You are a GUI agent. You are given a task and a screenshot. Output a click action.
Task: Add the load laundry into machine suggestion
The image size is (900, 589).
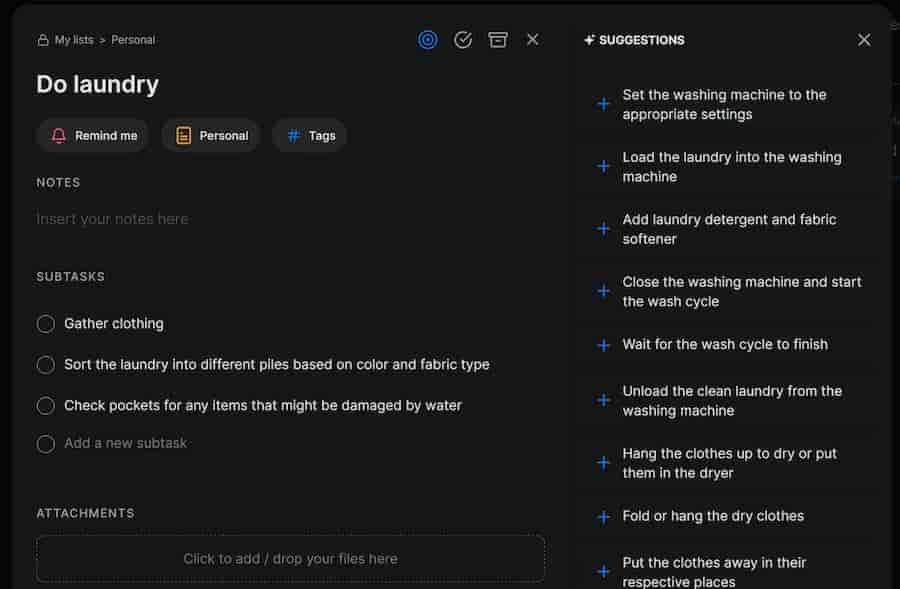[x=603, y=166]
